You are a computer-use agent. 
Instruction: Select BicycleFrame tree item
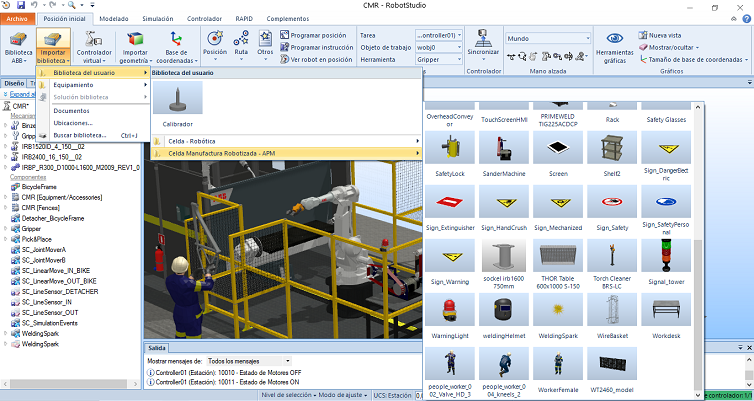point(39,187)
